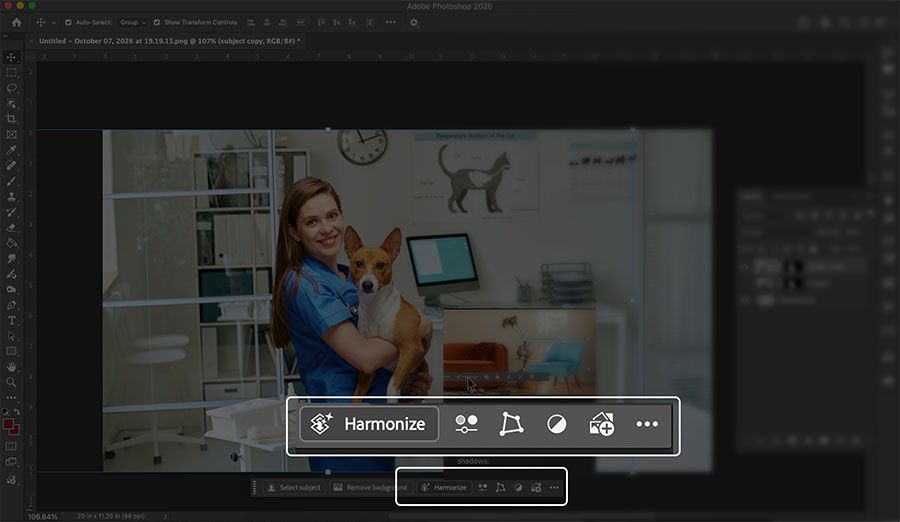The width and height of the screenshot is (900, 522).
Task: Click the foreground color swatch
Action: point(8,425)
